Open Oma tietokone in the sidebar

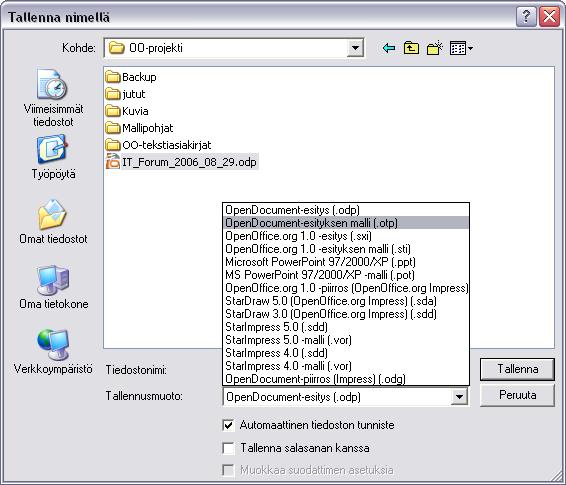point(53,287)
